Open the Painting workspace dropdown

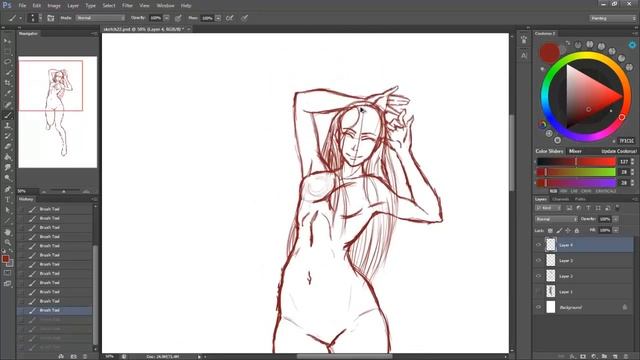point(612,18)
